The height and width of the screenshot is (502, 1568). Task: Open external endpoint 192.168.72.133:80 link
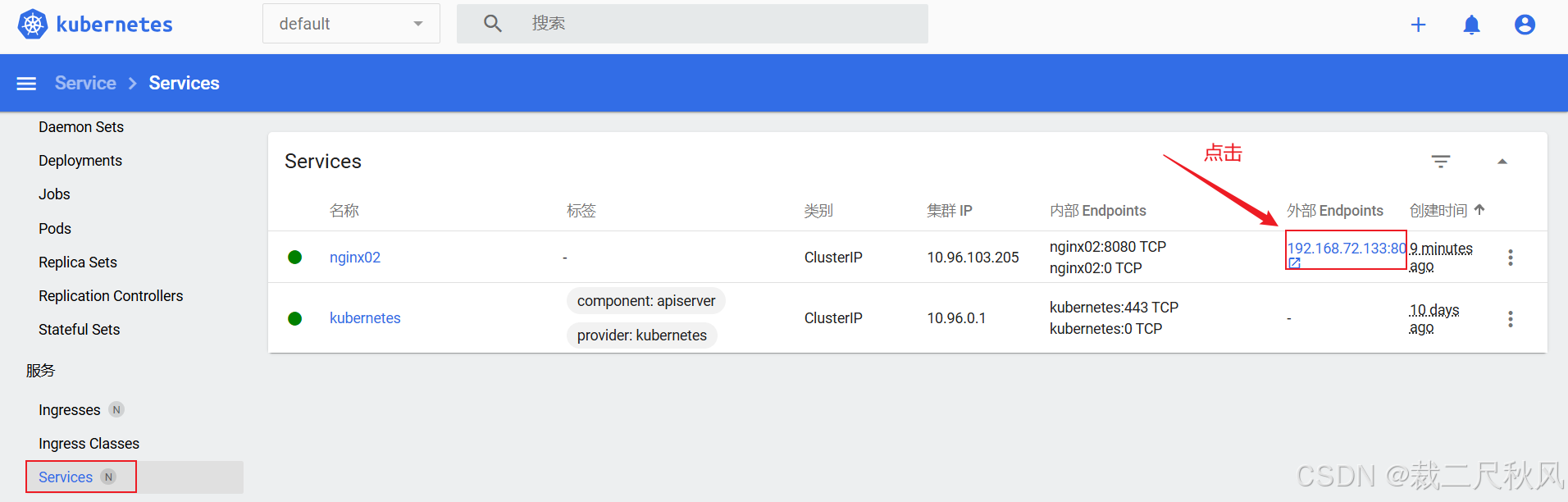(1347, 249)
